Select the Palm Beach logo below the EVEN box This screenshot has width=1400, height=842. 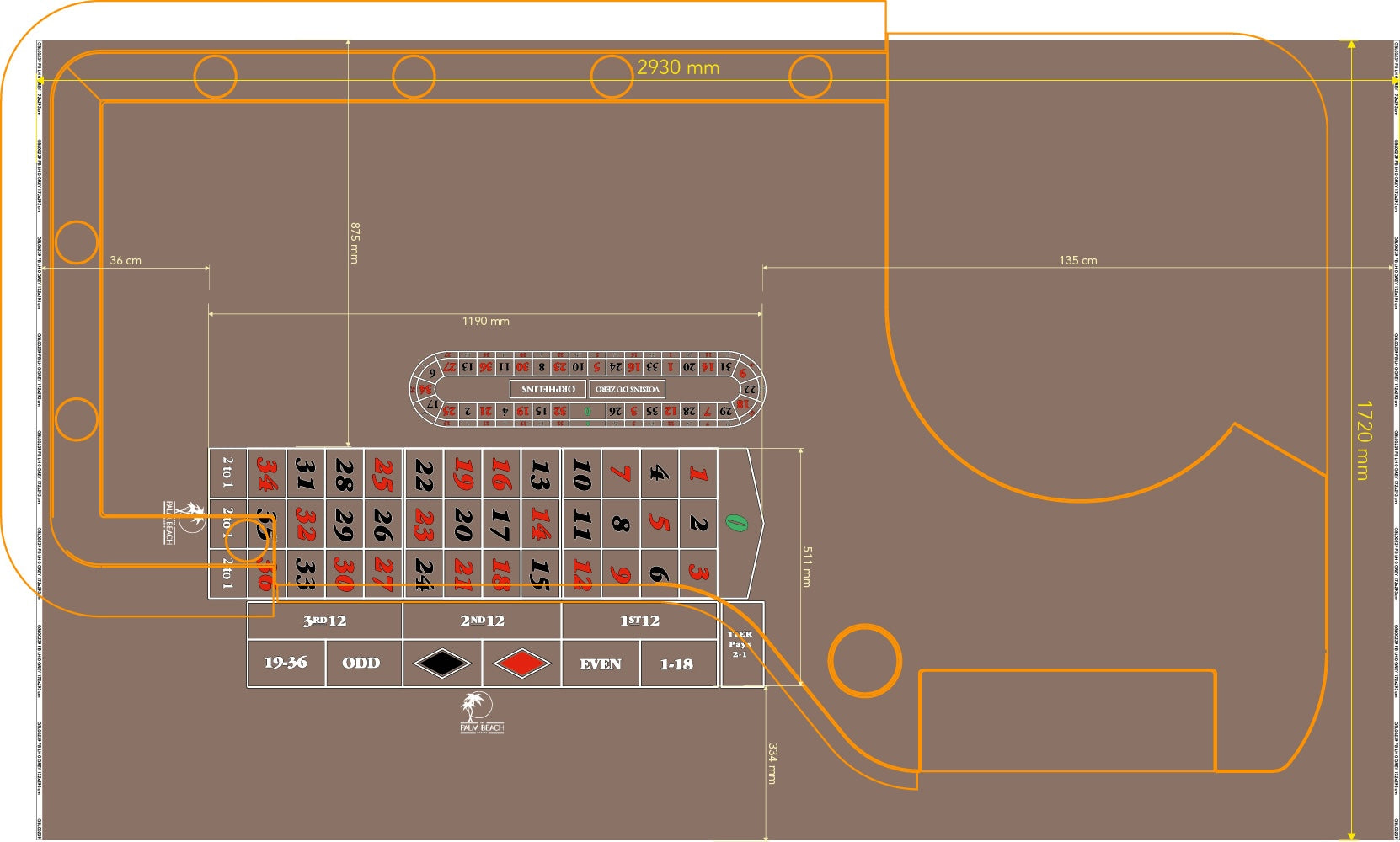[x=482, y=713]
